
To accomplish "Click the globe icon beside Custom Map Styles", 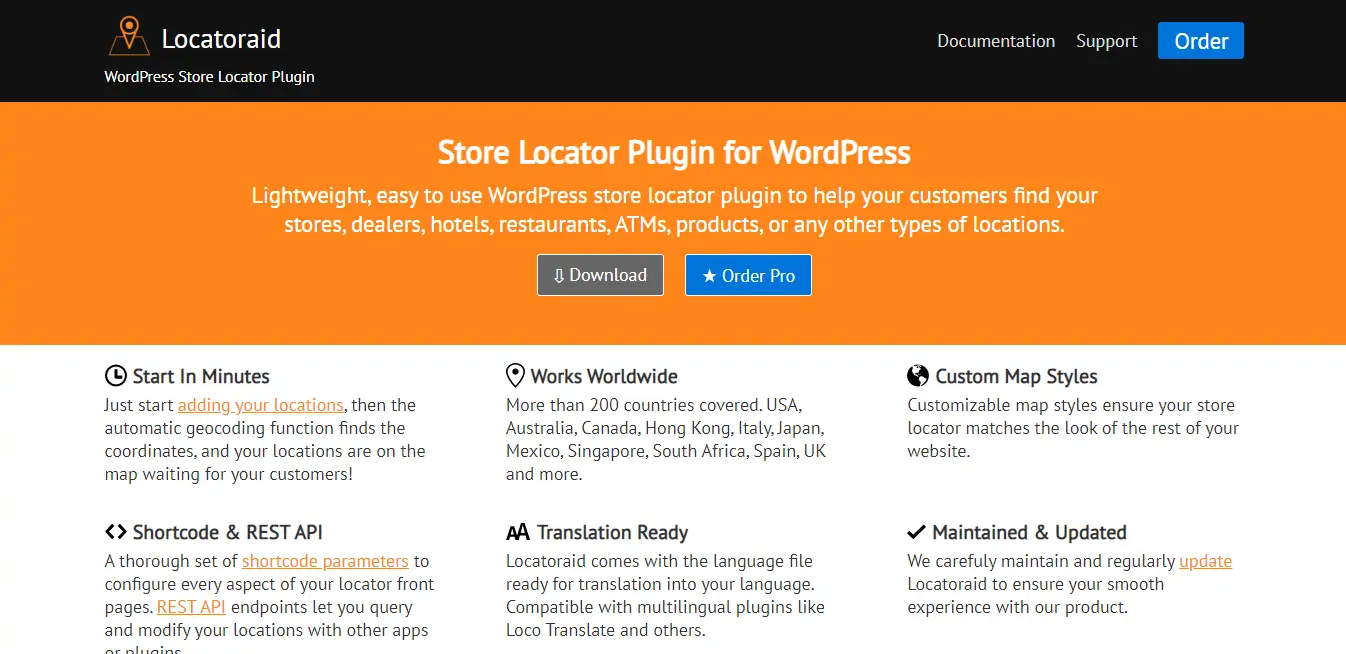I will pos(918,376).
